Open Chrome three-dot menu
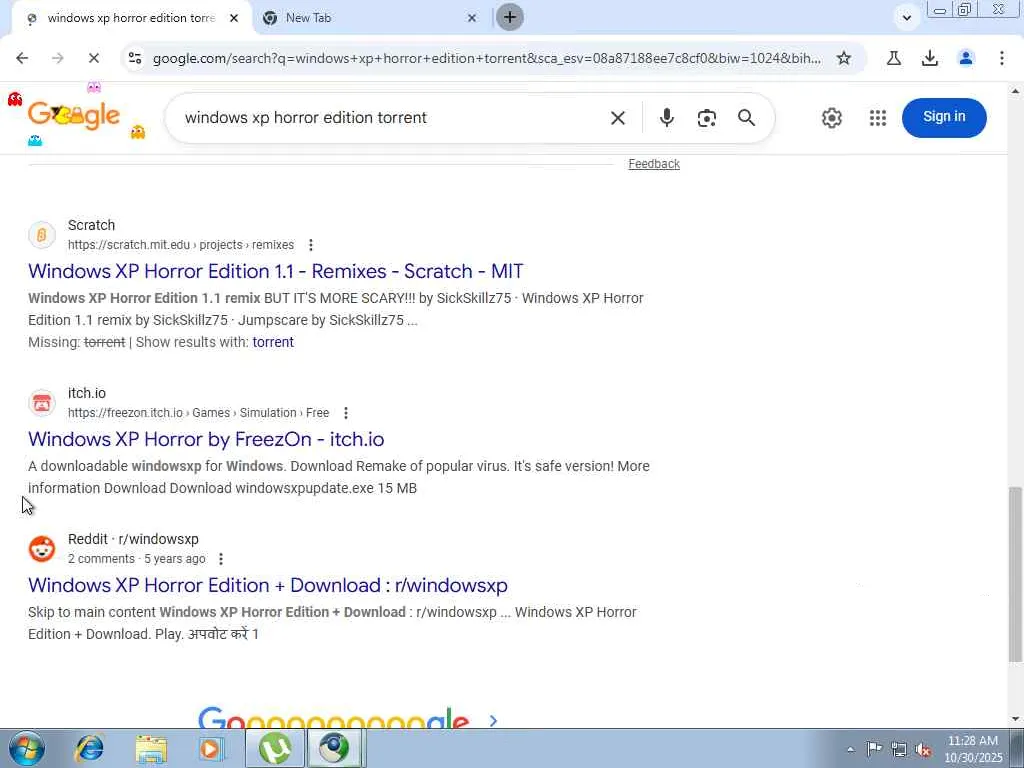Screen dimensions: 1024x768 [x=1002, y=58]
